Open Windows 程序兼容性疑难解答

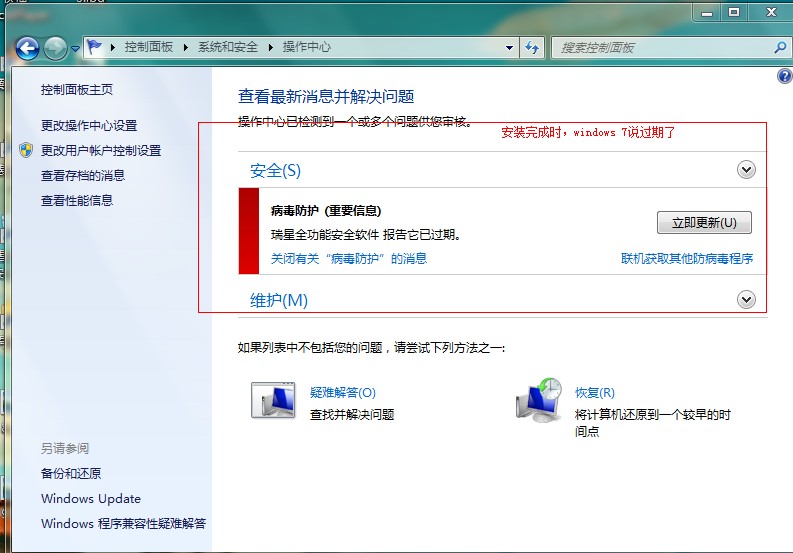[123, 523]
